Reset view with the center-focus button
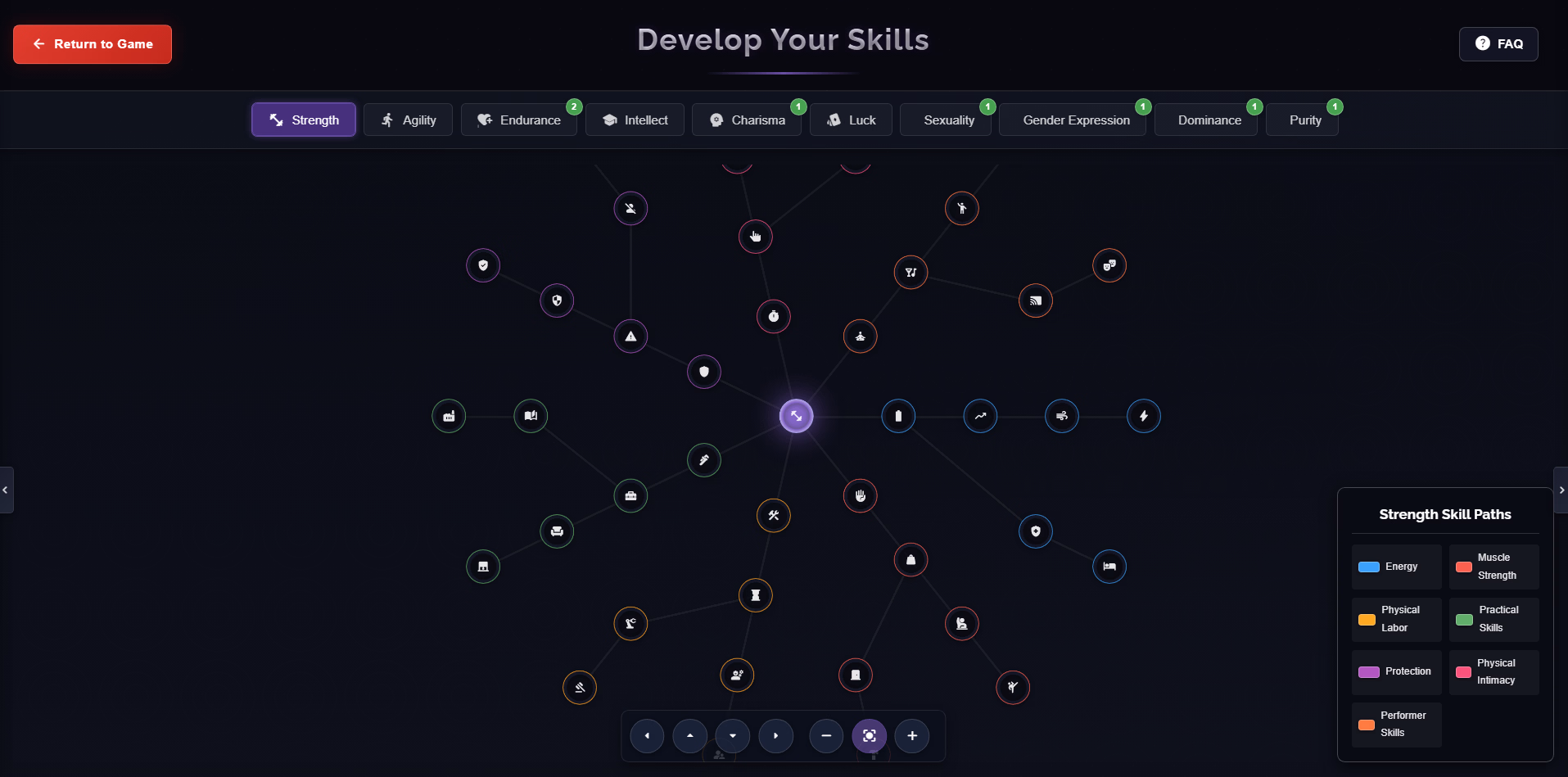This screenshot has height=777, width=1568. [870, 735]
